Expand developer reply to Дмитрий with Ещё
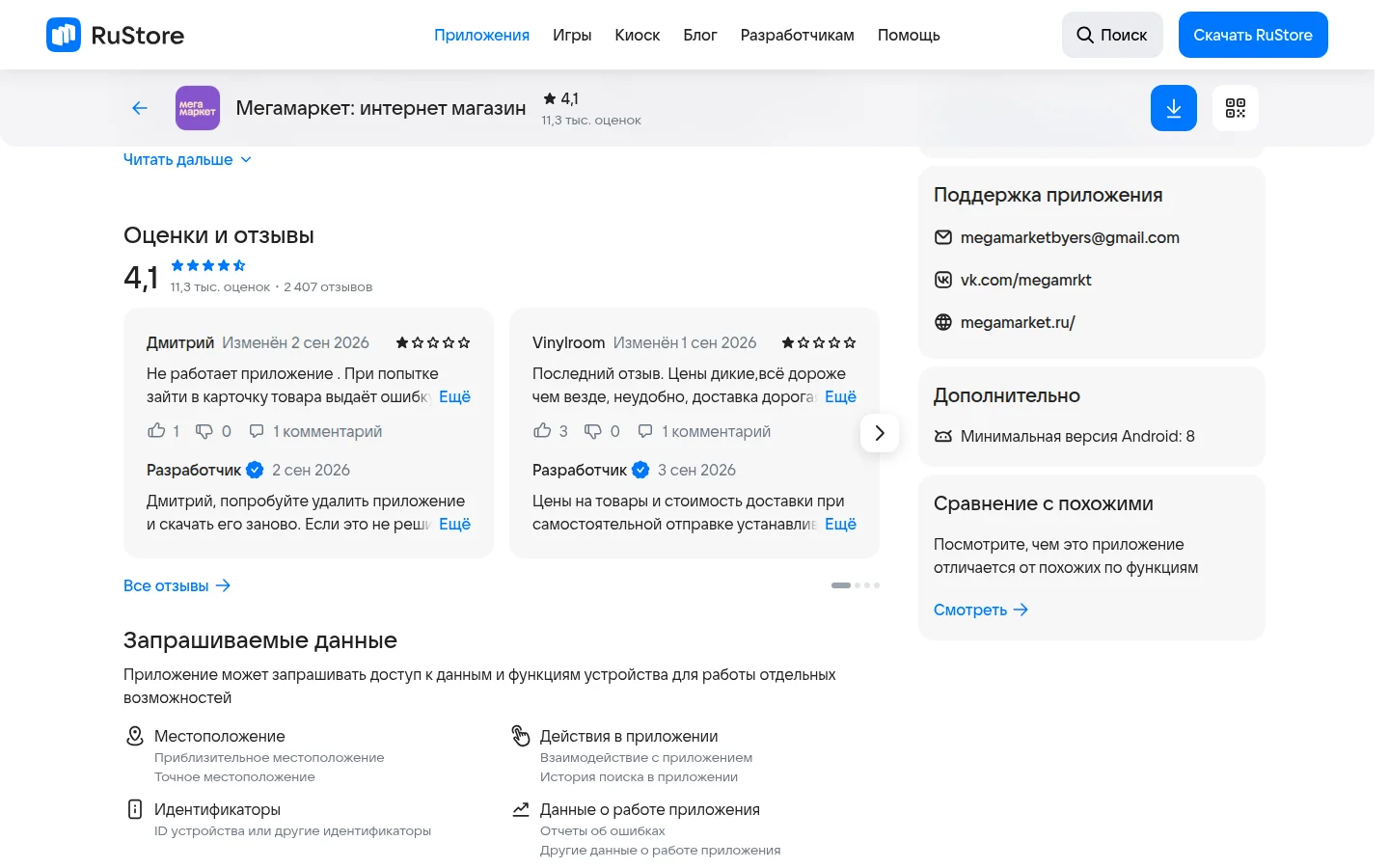1389x868 pixels. point(454,524)
